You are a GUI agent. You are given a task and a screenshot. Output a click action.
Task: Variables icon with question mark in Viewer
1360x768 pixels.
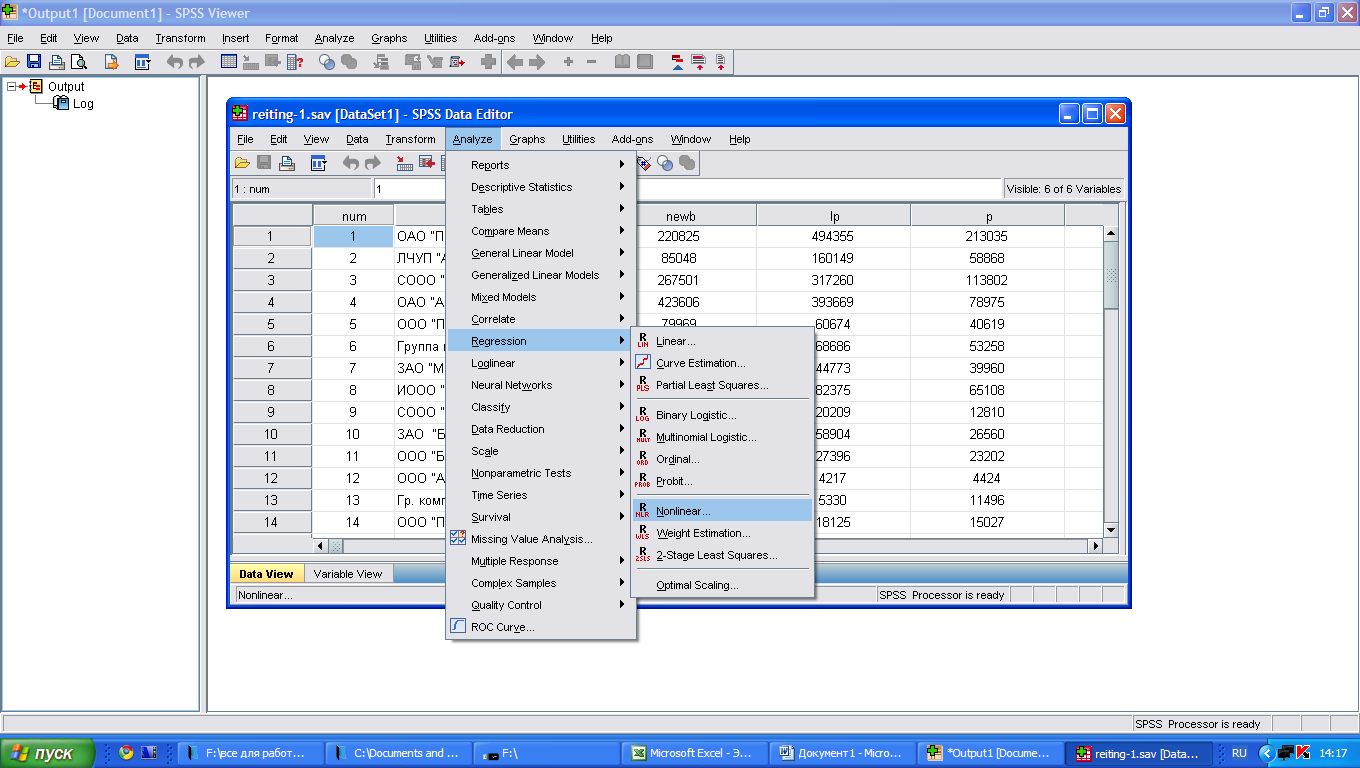[x=295, y=62]
